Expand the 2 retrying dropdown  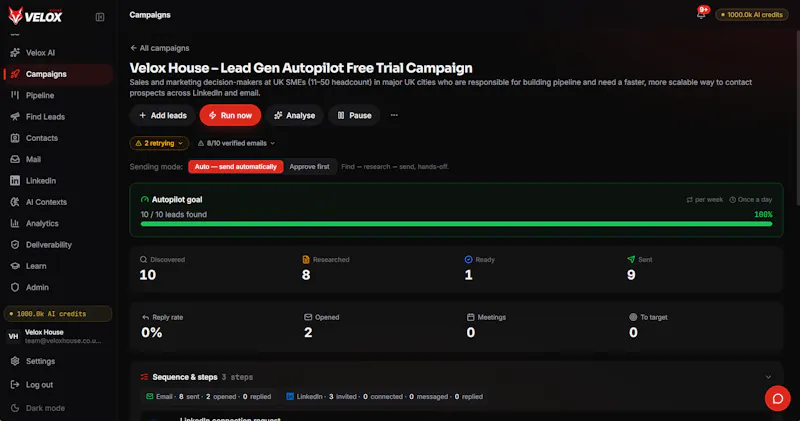pos(159,143)
